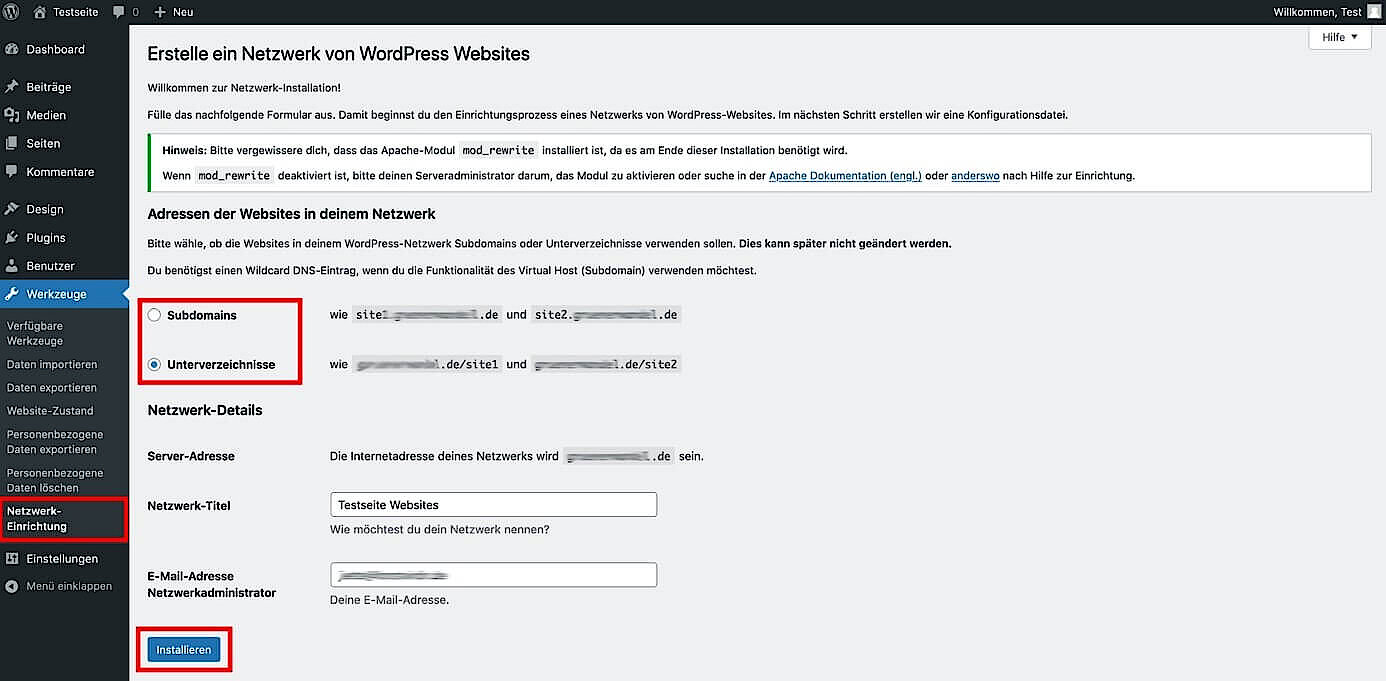Screen dimensions: 1386x681
Task: Click the Installieren button
Action: (x=184, y=649)
